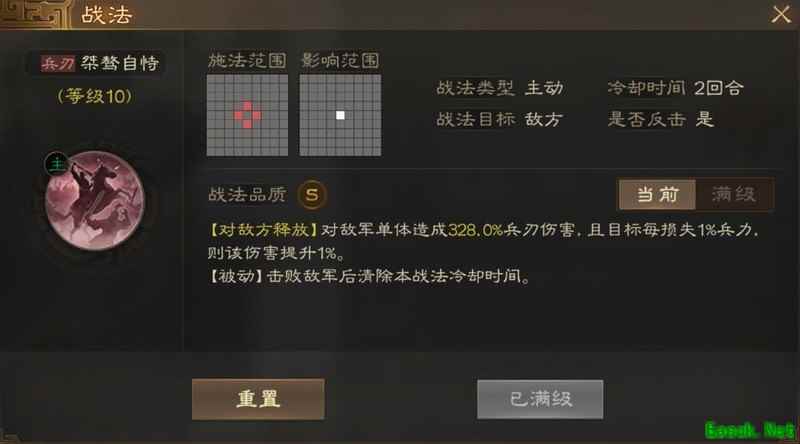800x444 pixels.
Task: Click the 重置 button
Action: coord(258,399)
